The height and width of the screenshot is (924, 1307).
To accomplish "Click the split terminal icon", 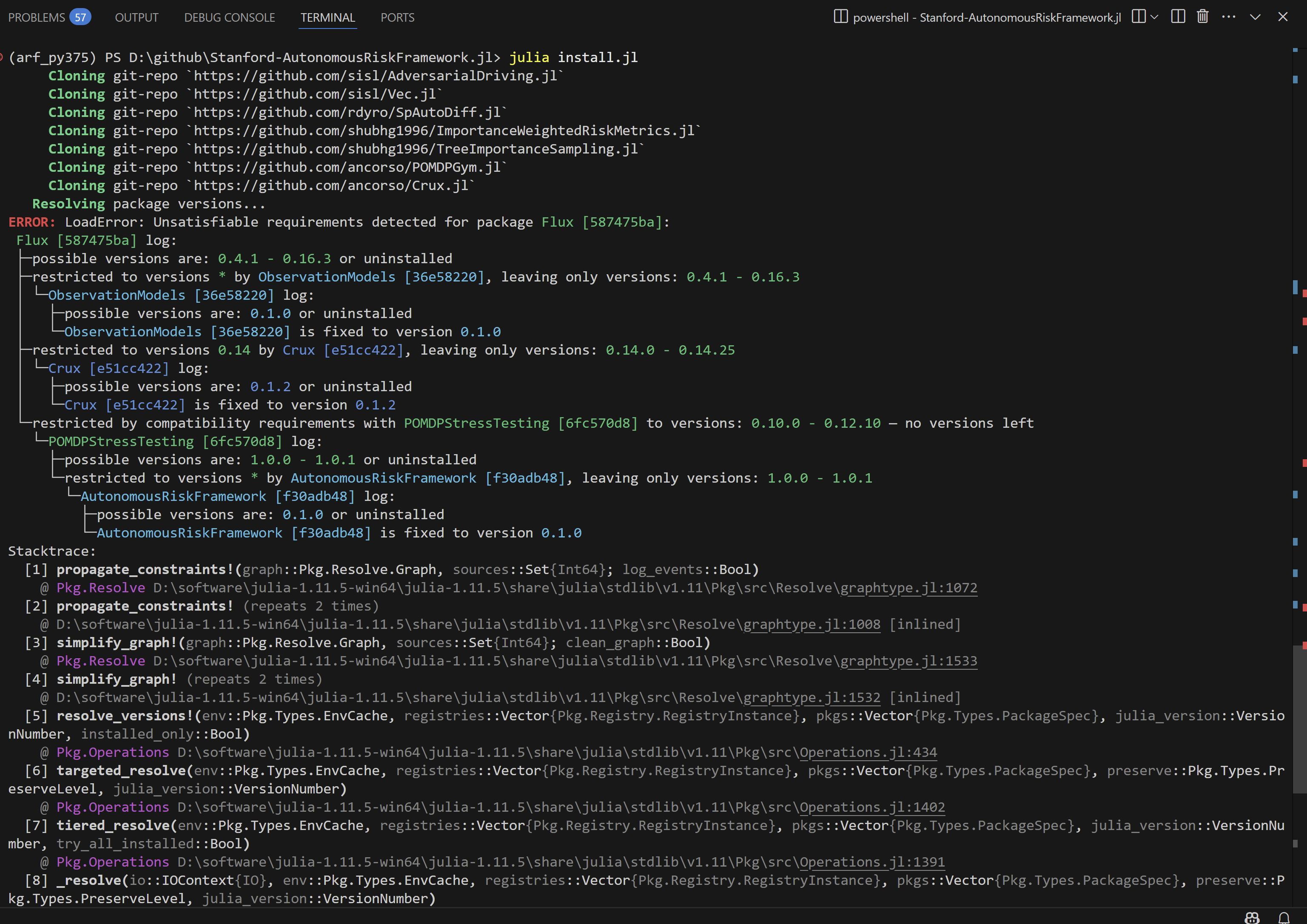I will [x=1178, y=17].
